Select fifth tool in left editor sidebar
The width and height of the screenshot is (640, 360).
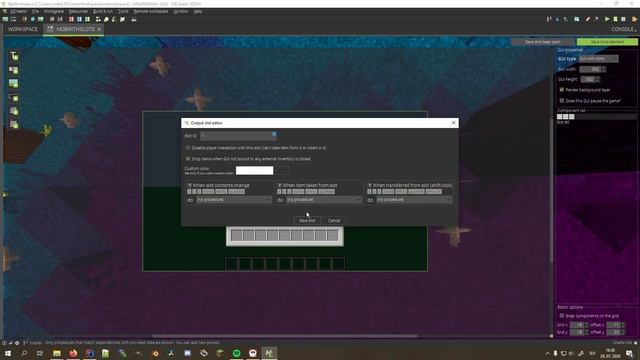pyautogui.click(x=14, y=111)
